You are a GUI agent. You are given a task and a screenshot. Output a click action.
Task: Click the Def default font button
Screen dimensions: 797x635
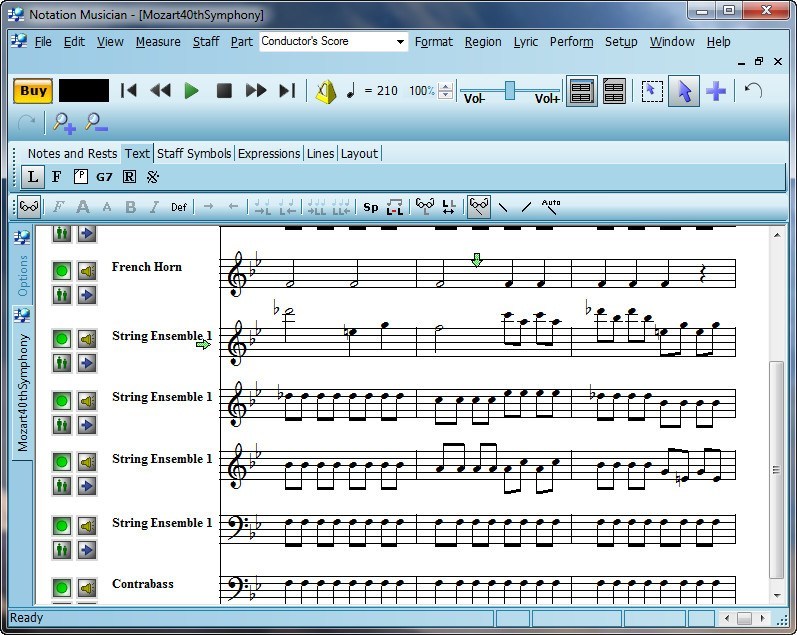[179, 207]
